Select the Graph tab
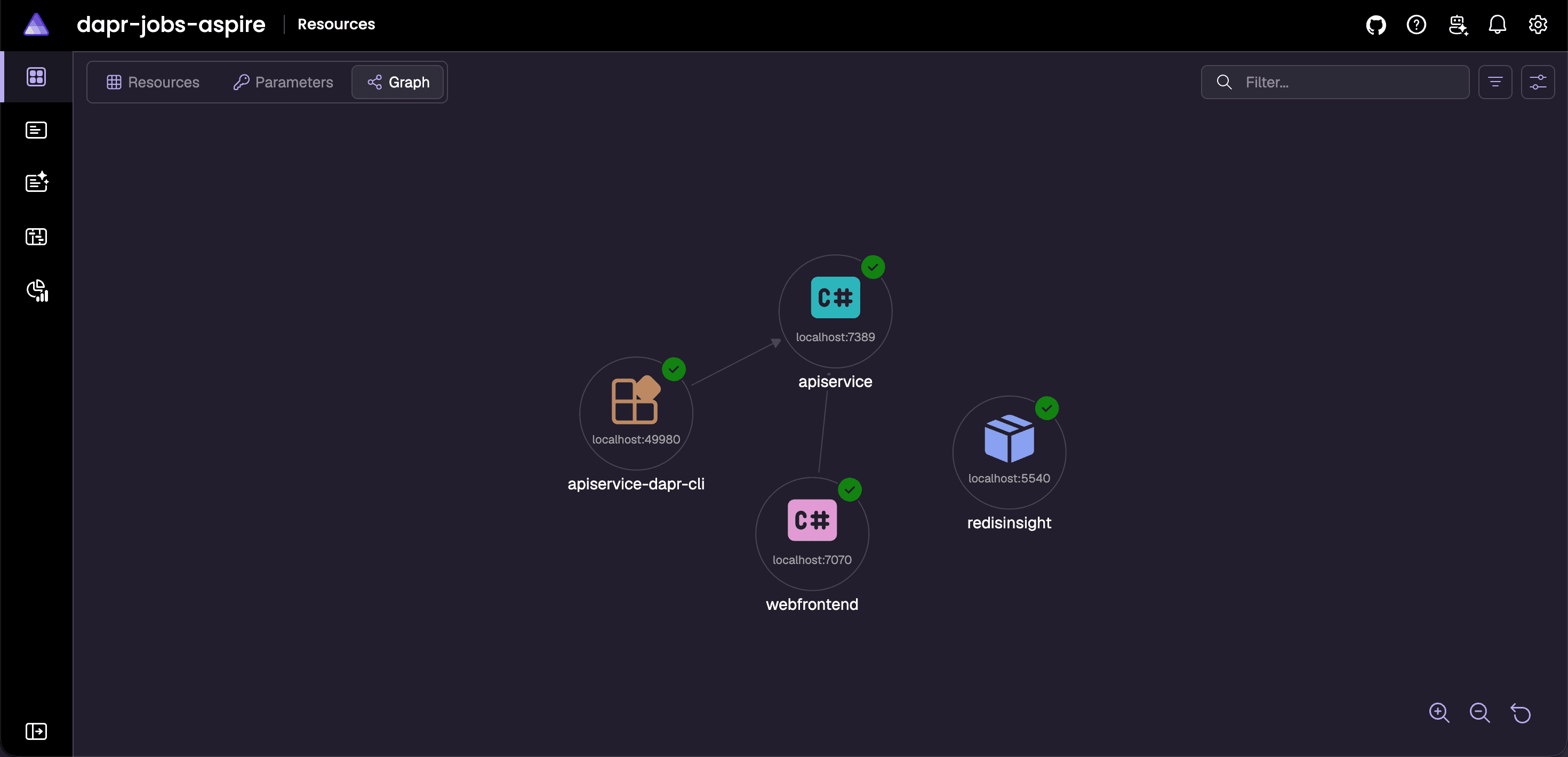Viewport: 1568px width, 757px height. 398,82
